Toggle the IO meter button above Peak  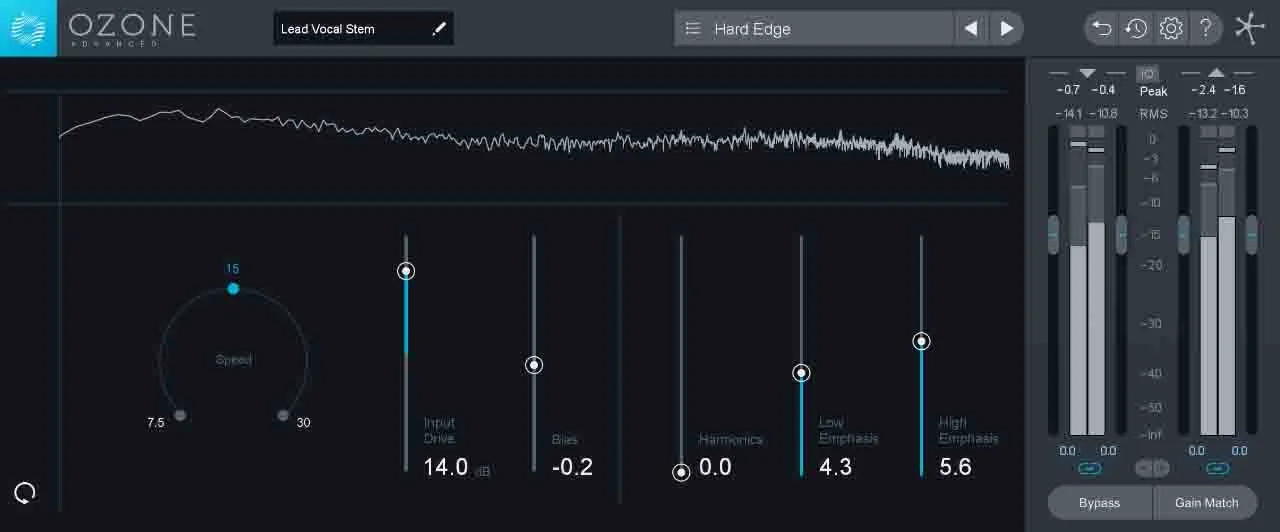(x=1147, y=74)
